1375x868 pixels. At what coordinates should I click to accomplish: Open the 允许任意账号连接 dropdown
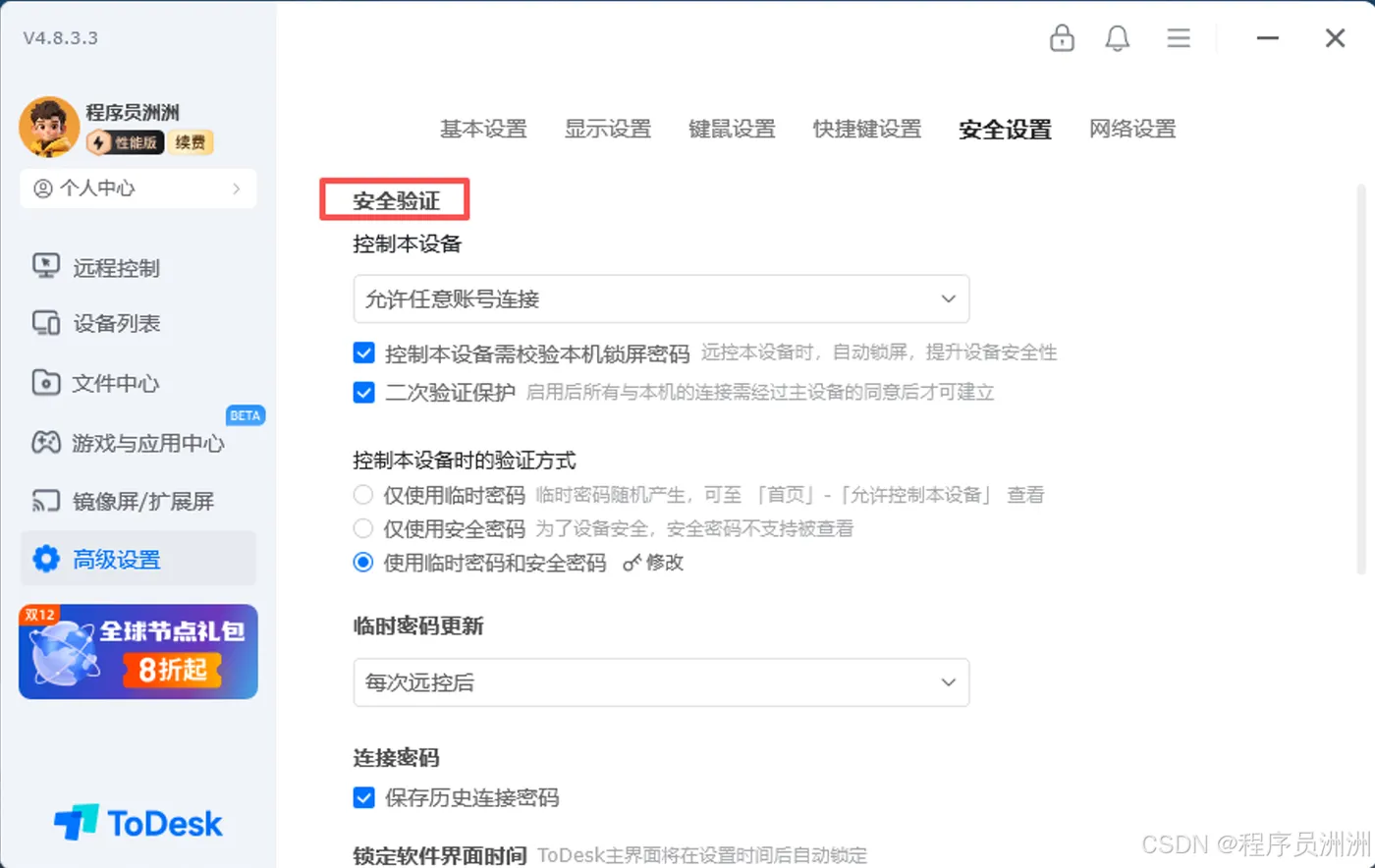click(660, 298)
